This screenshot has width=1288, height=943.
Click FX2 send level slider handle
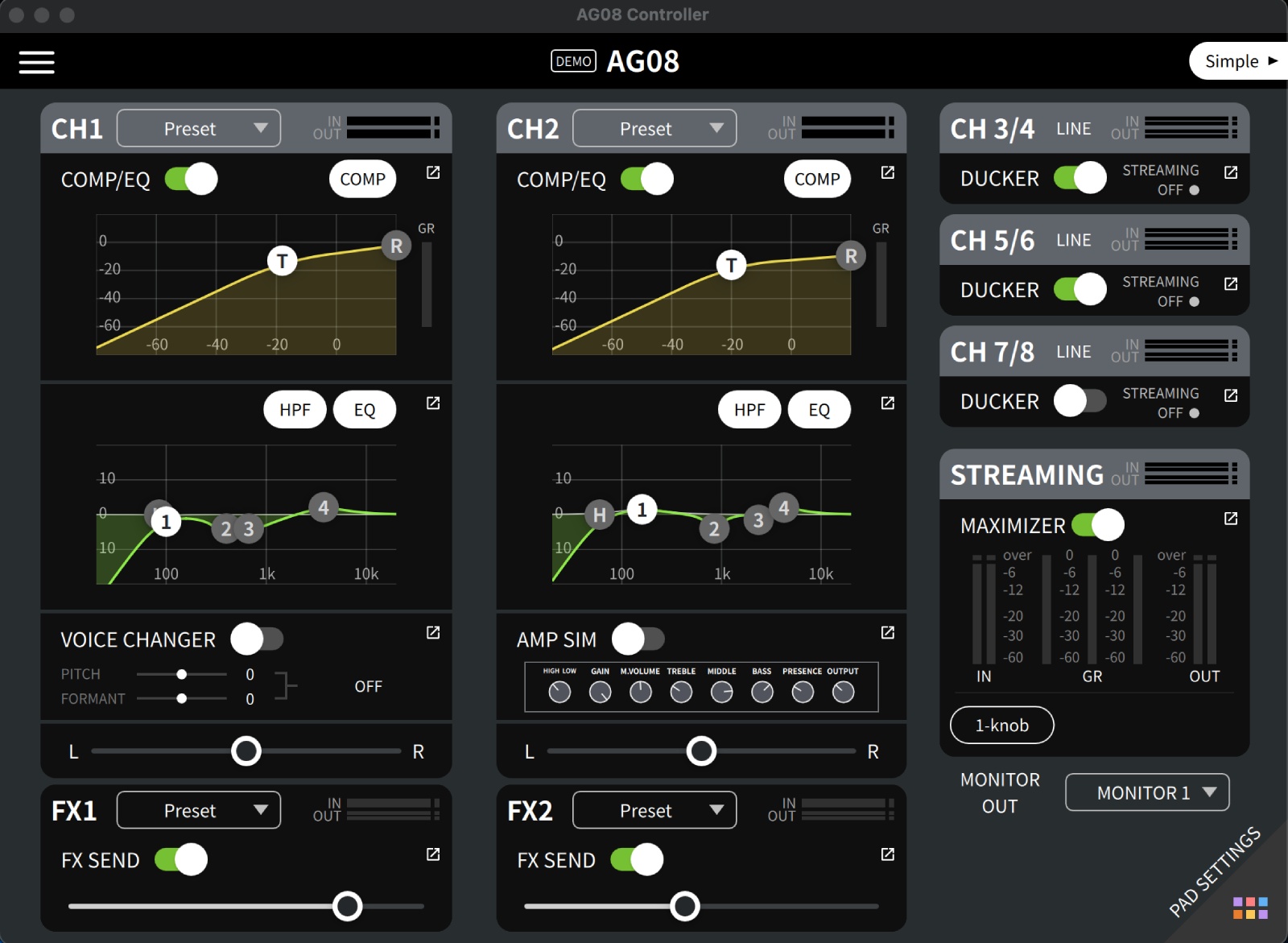point(685,906)
